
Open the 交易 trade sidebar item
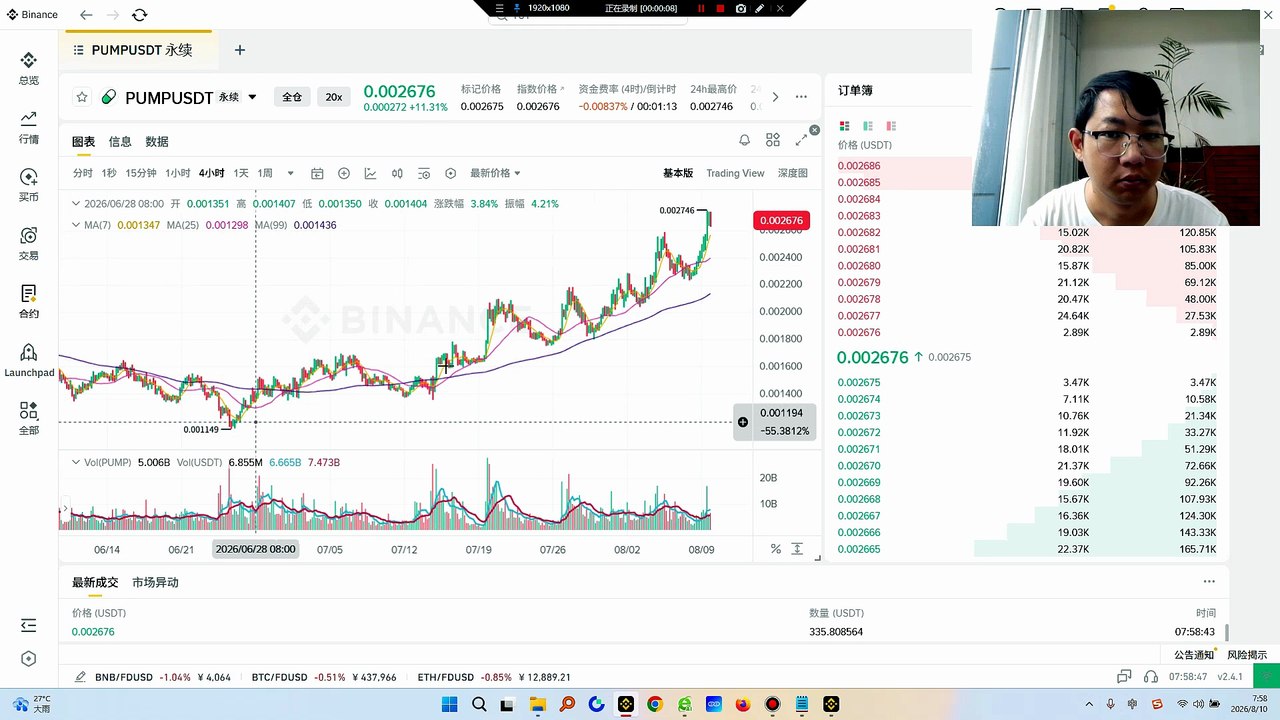click(x=28, y=243)
